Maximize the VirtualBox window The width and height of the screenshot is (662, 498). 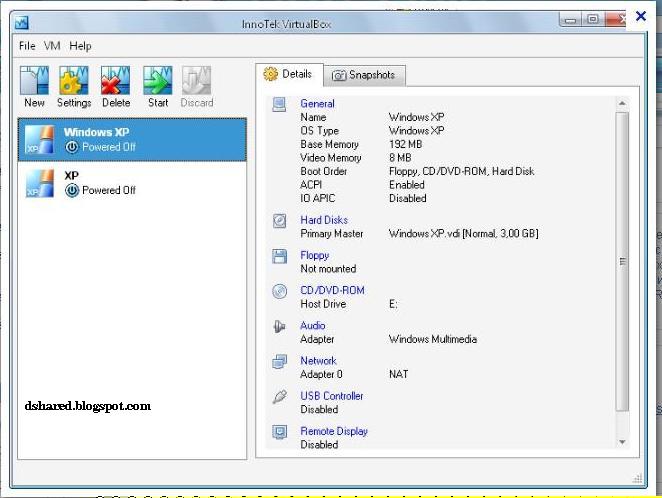click(593, 19)
